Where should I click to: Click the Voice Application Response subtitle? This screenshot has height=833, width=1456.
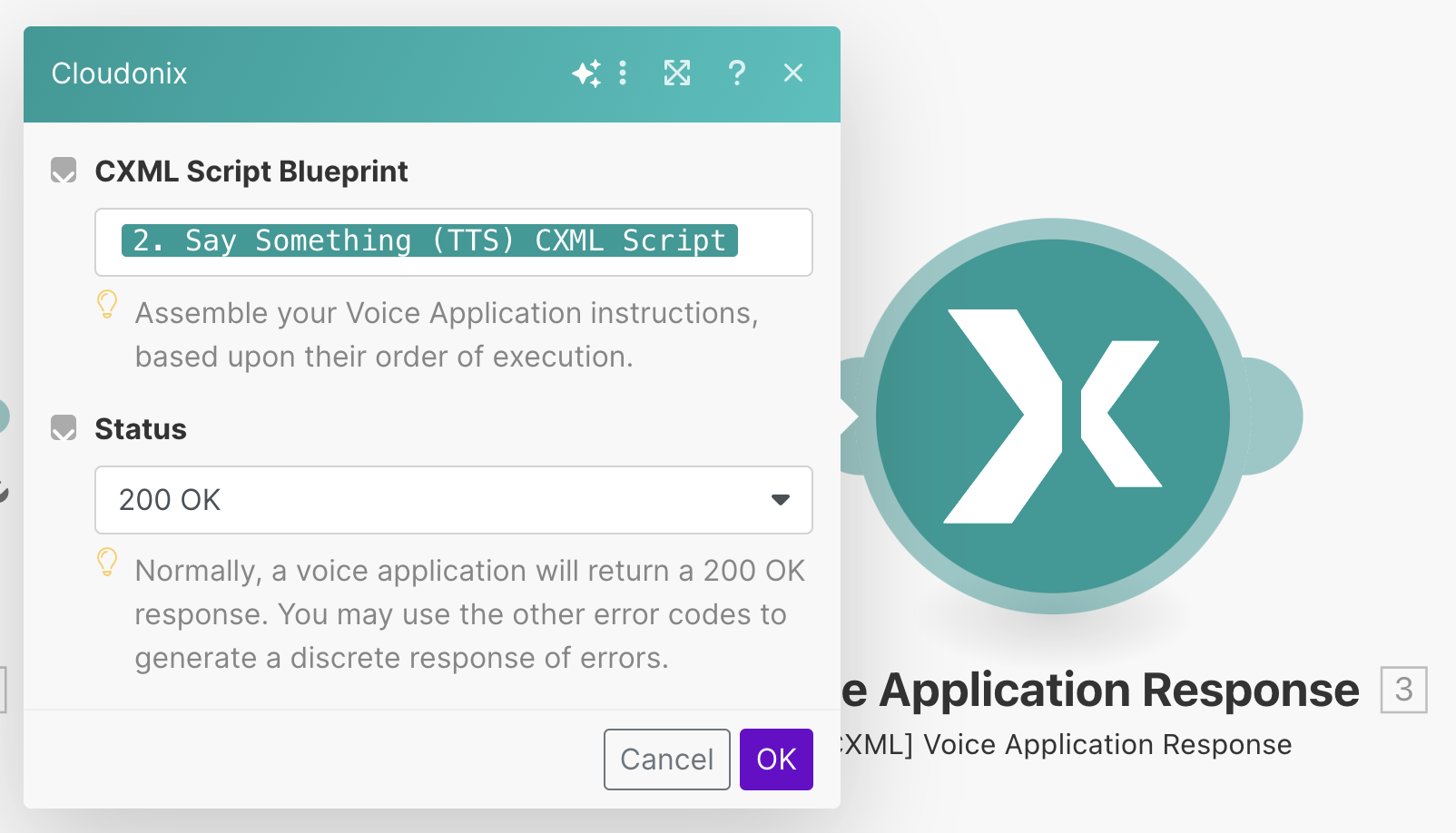coord(1064,745)
